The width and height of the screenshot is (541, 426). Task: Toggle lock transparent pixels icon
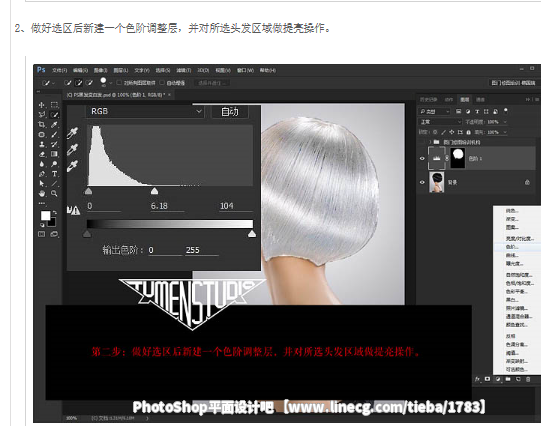tap(435, 132)
